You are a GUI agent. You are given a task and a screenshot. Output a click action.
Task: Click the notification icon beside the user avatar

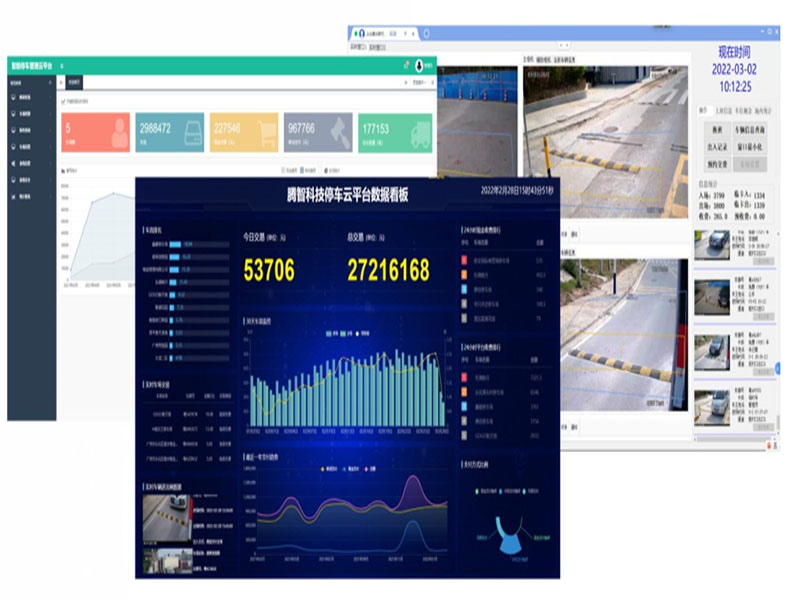[x=406, y=65]
